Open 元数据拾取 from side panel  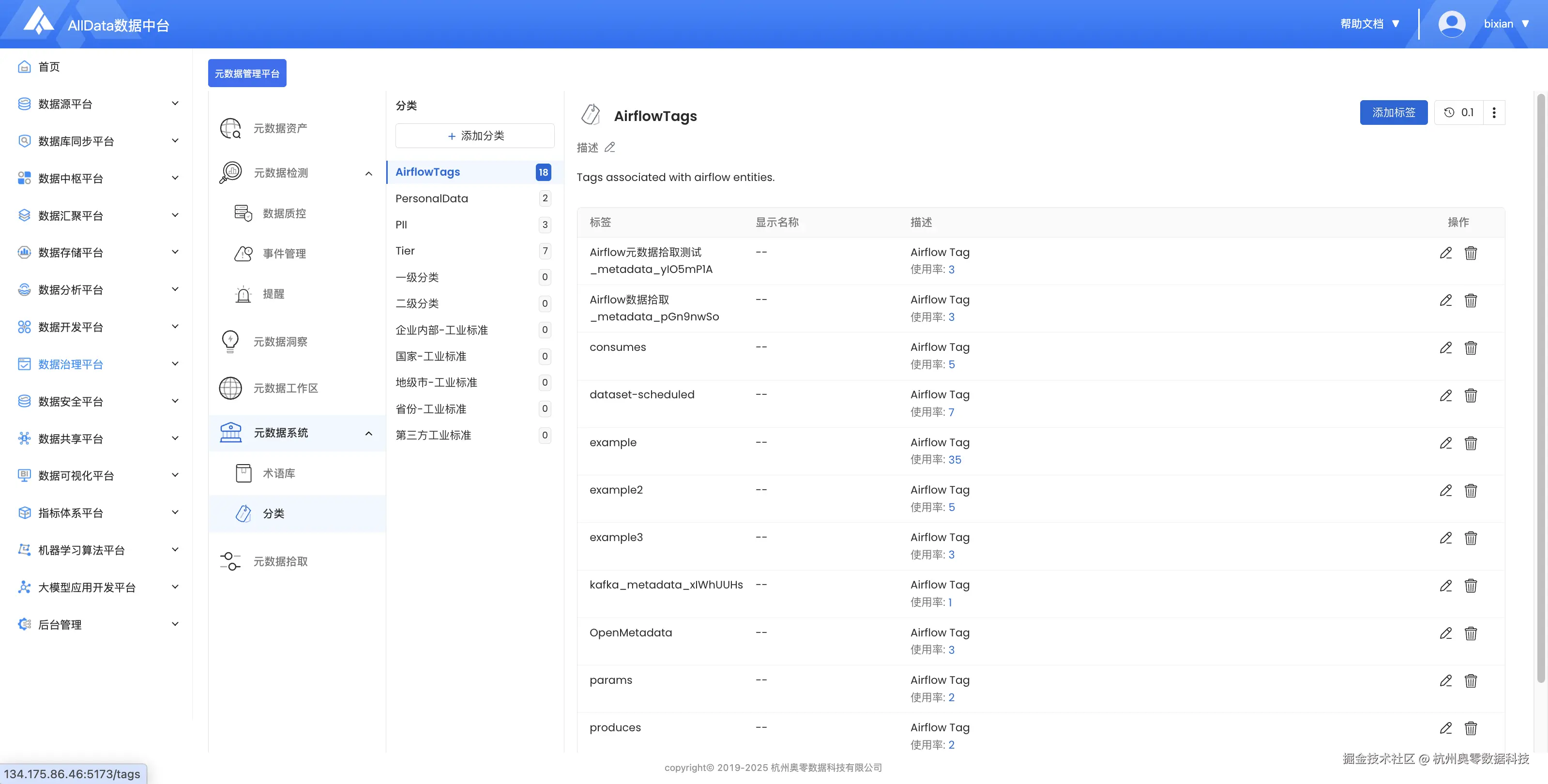coord(280,561)
